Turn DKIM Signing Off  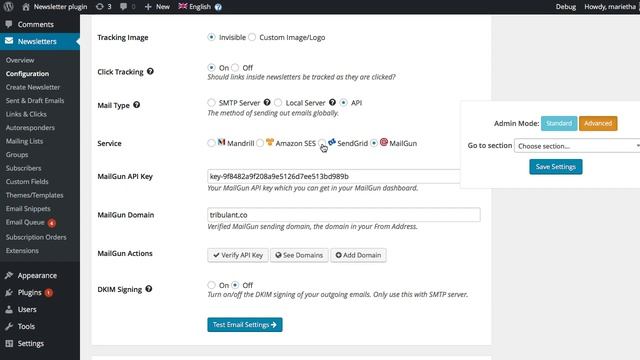click(235, 285)
